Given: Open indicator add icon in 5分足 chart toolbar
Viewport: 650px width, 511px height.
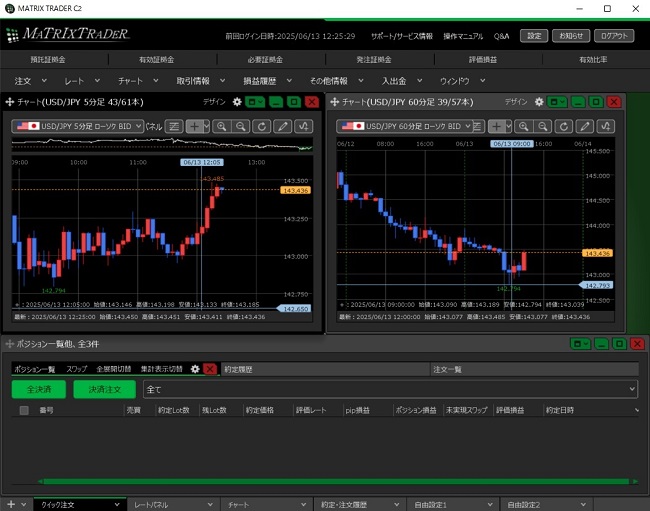Looking at the screenshot, I should click(303, 126).
